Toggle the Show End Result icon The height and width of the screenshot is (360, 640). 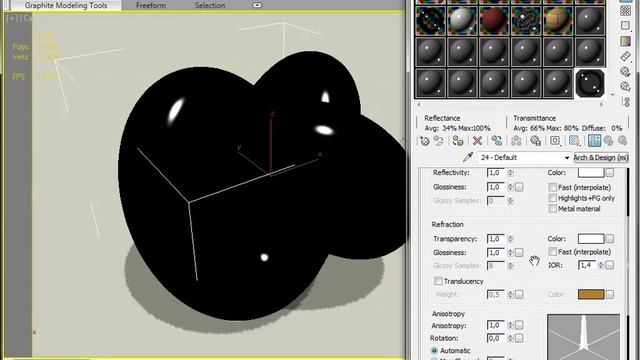(x=594, y=141)
